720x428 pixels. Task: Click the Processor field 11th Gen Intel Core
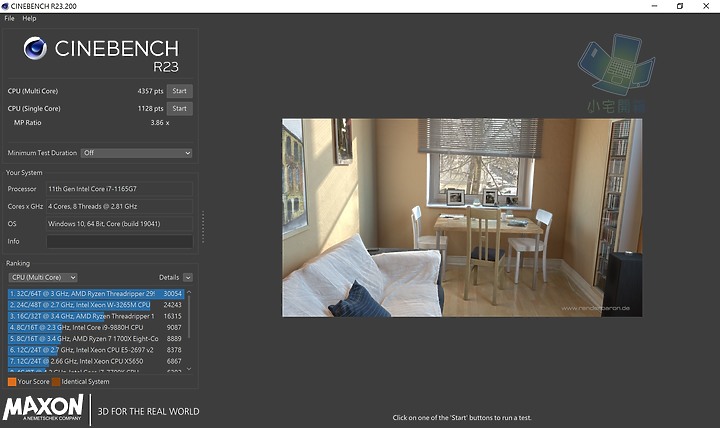(119, 189)
